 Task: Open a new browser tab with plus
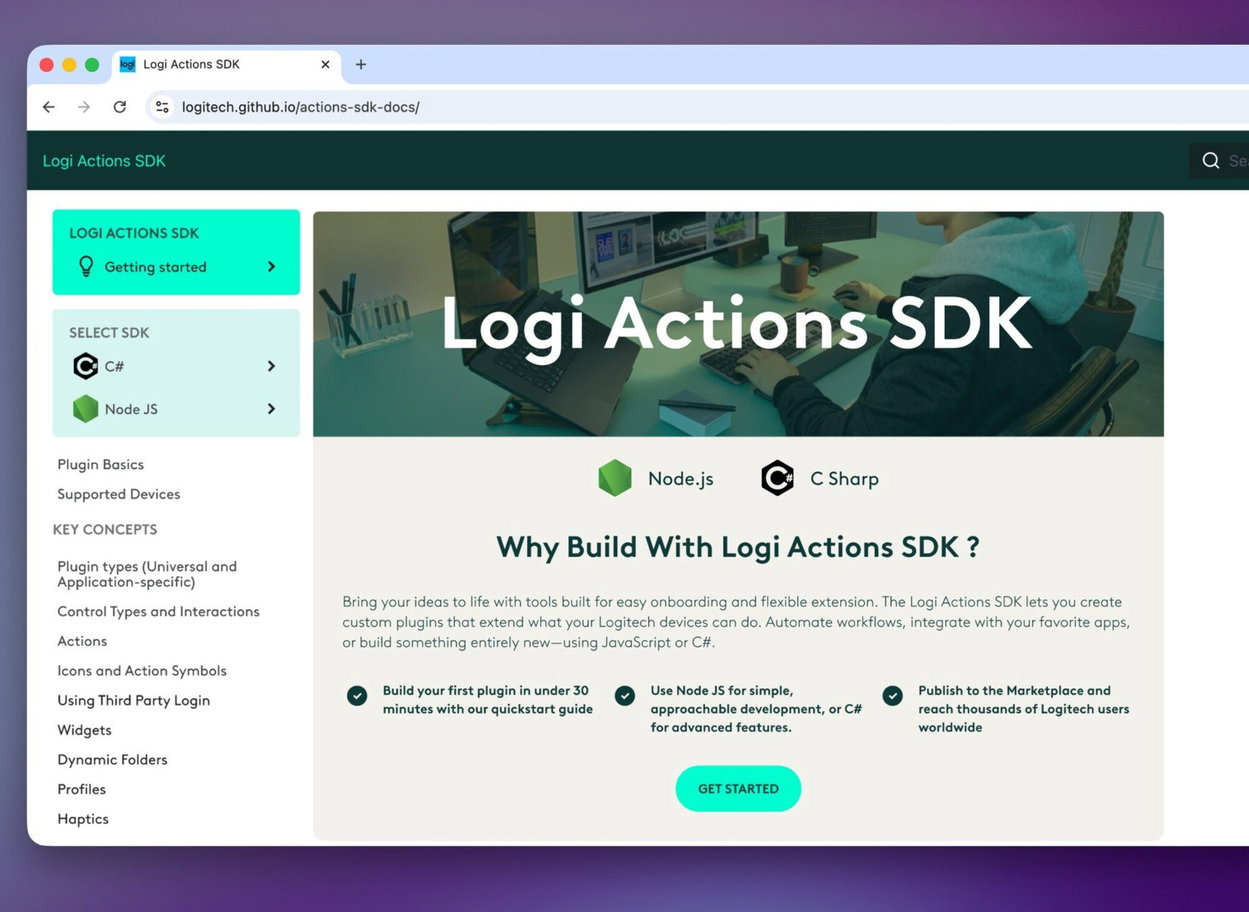361,64
